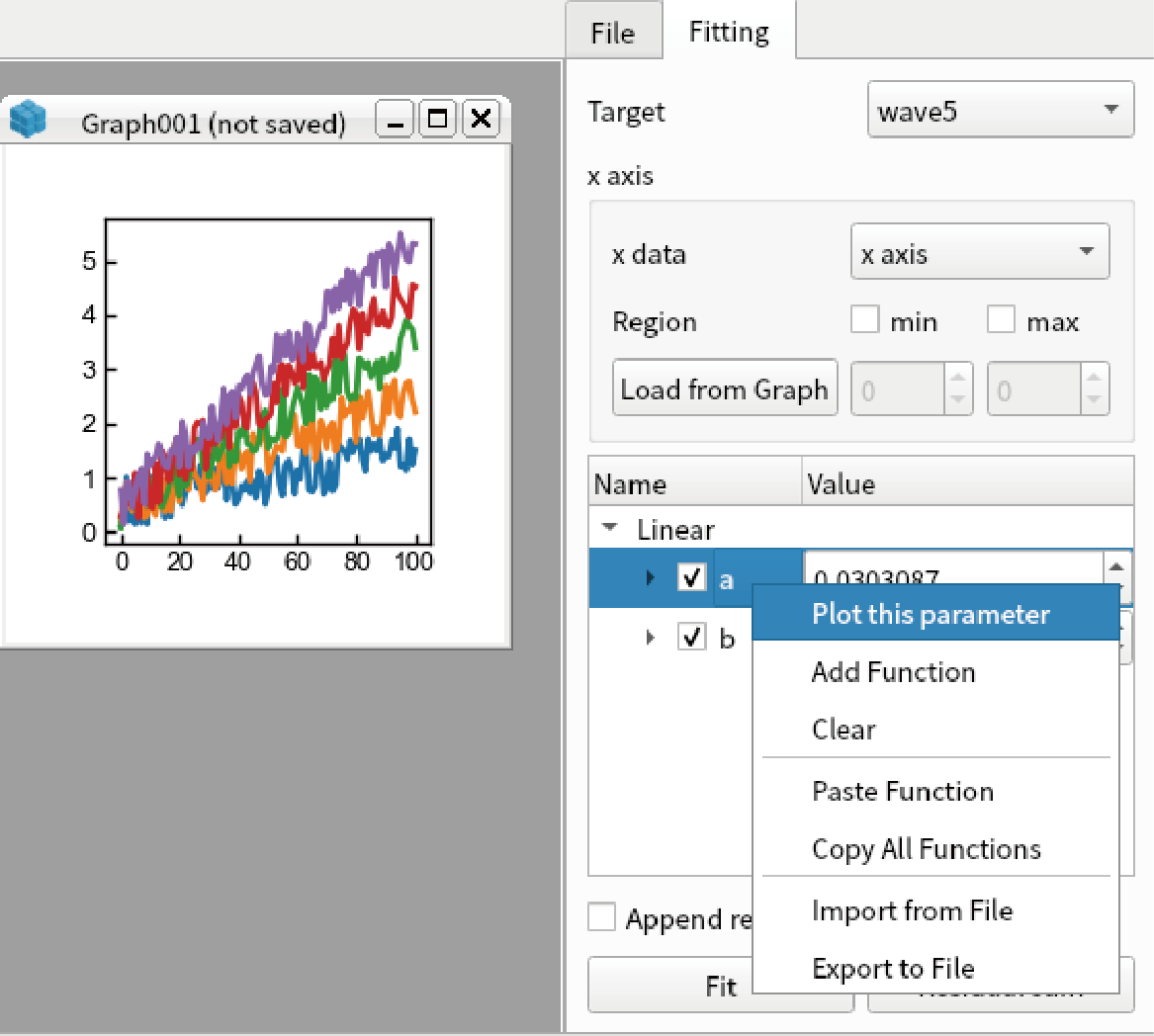1154x1036 pixels.
Task: Uncheck the parameter b checkbox
Action: click(692, 637)
